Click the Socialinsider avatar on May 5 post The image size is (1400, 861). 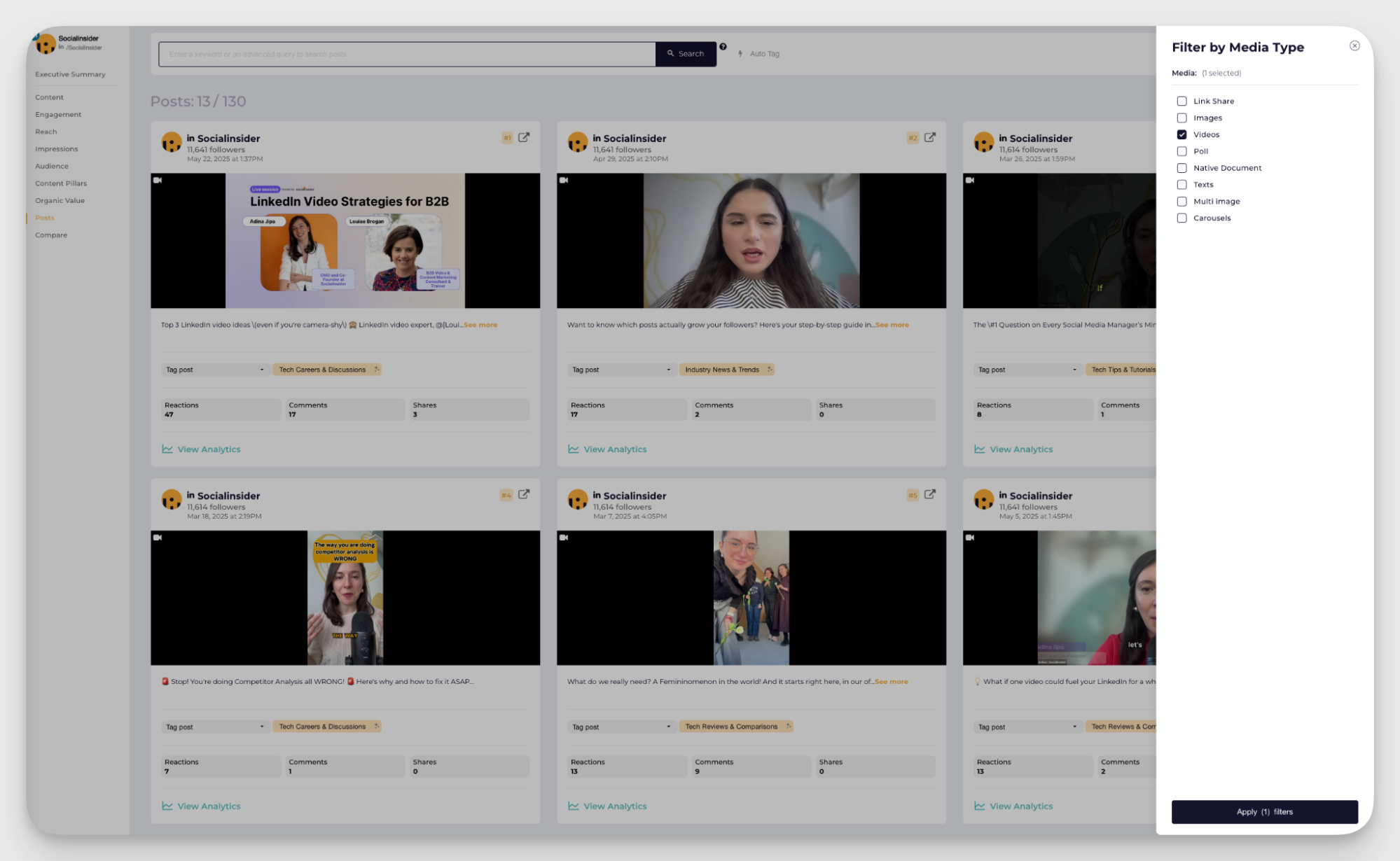pyautogui.click(x=984, y=499)
